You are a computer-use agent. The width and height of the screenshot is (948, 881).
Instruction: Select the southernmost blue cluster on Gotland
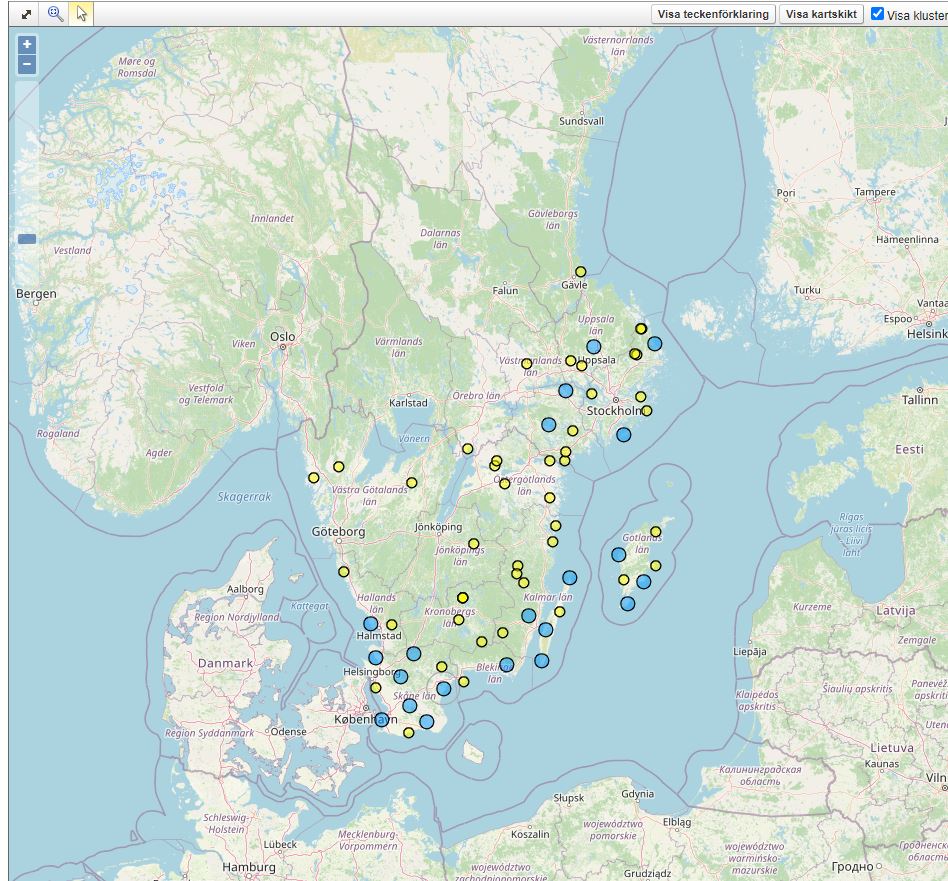click(627, 603)
